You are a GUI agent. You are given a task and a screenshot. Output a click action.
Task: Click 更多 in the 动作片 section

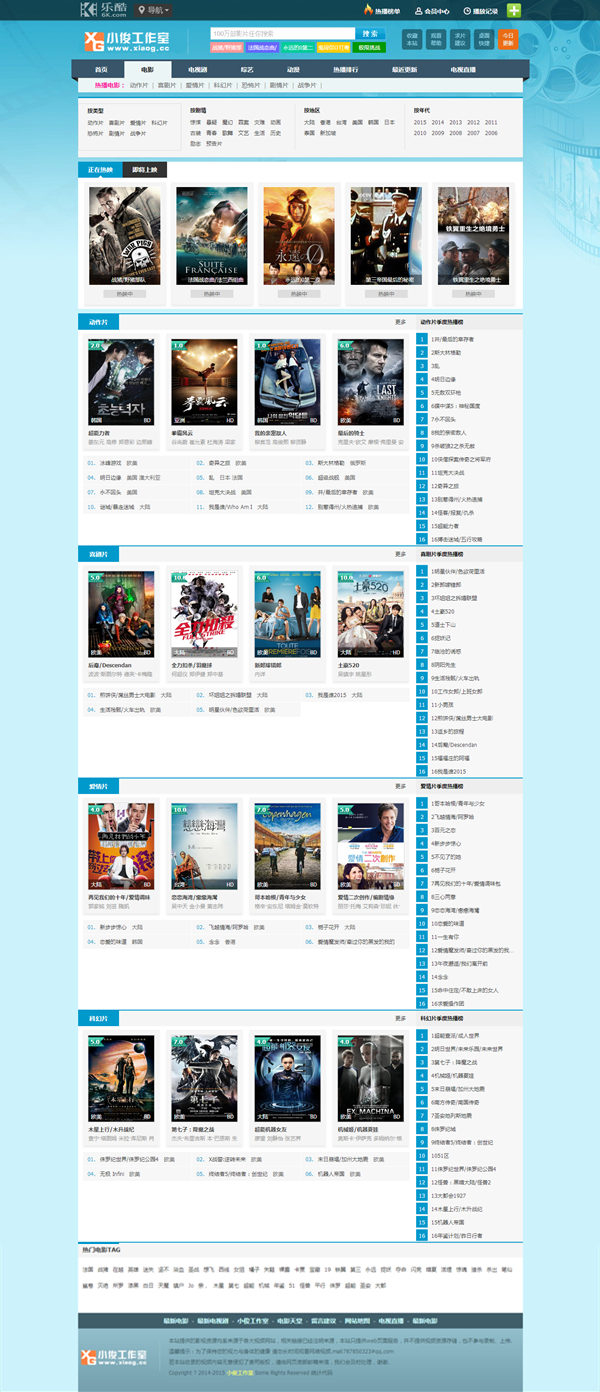pos(401,322)
